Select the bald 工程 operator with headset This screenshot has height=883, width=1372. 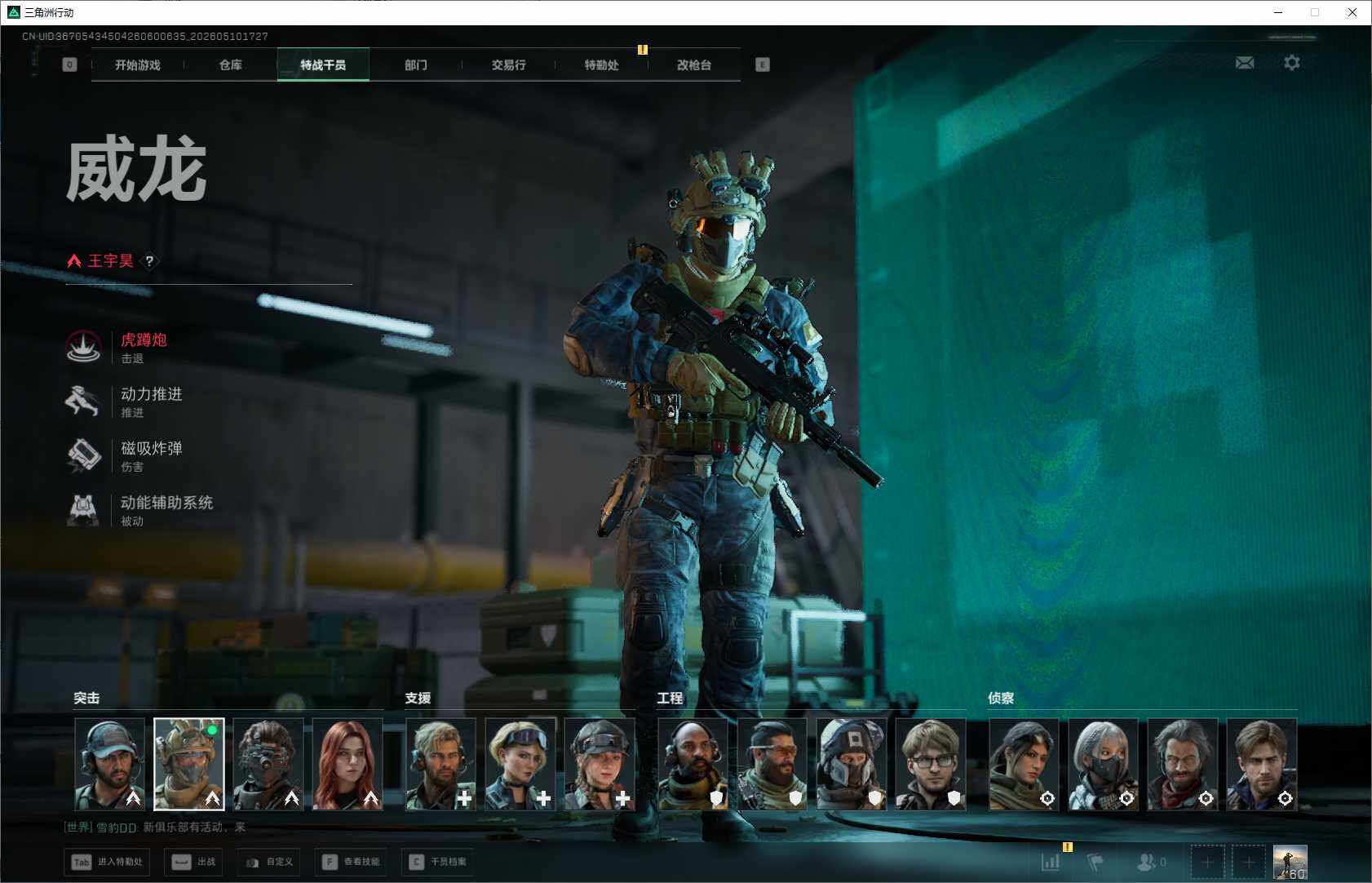tap(693, 765)
